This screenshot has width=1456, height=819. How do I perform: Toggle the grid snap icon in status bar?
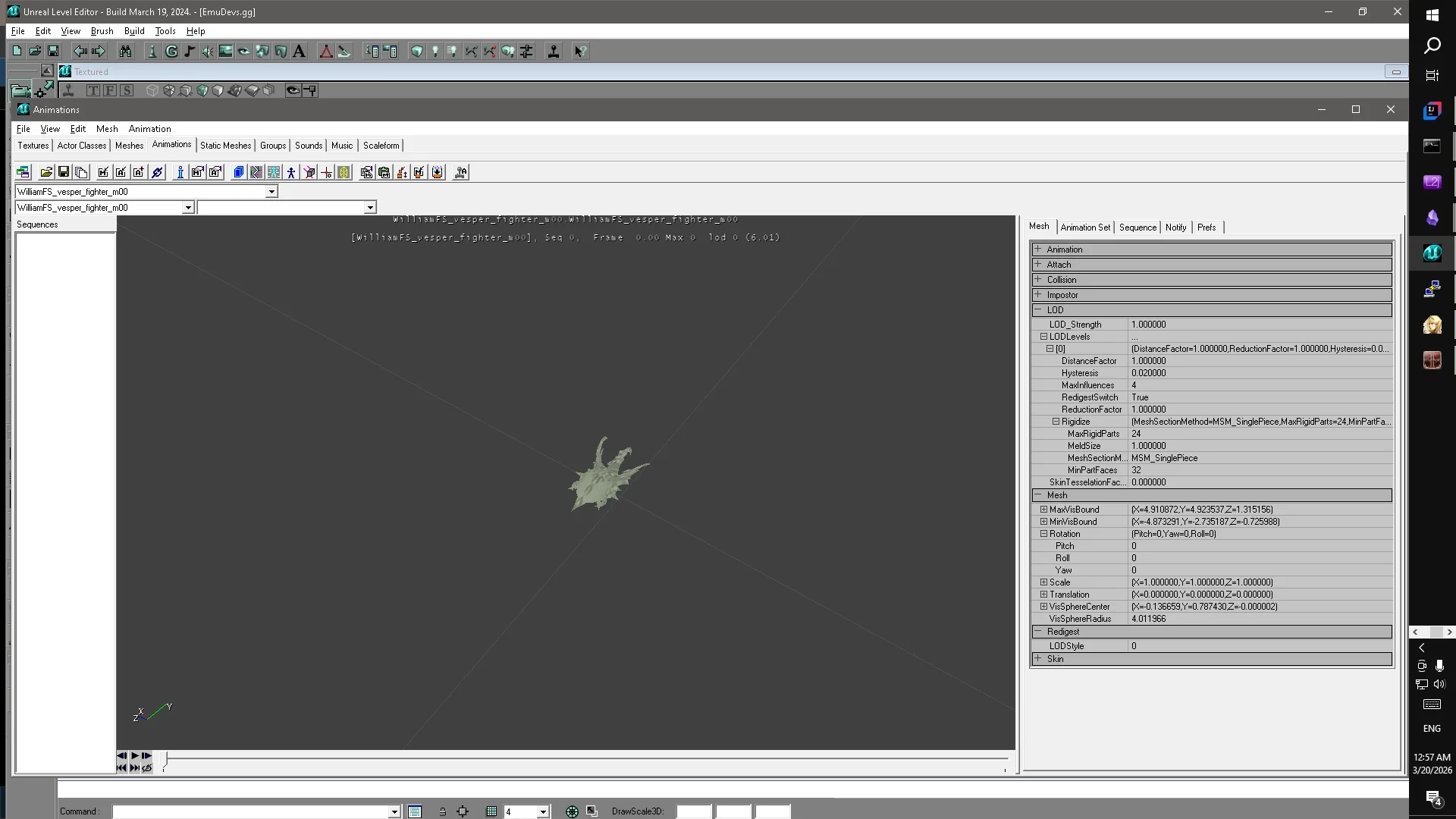pyautogui.click(x=491, y=811)
